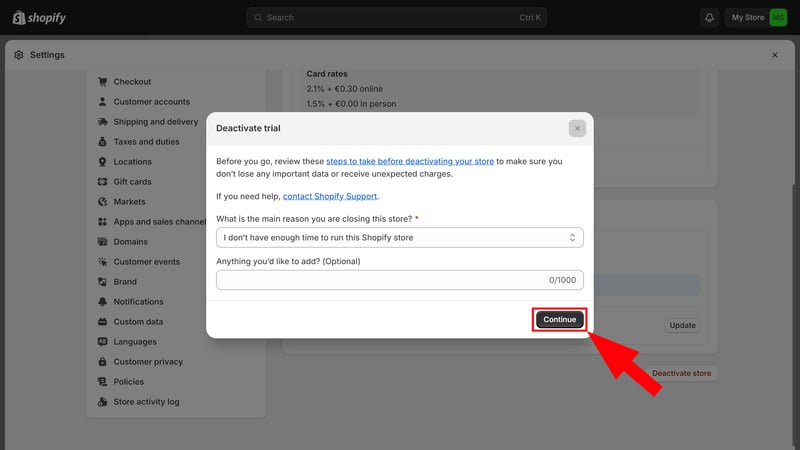Open Store activity log
800x450 pixels.
tap(146, 402)
